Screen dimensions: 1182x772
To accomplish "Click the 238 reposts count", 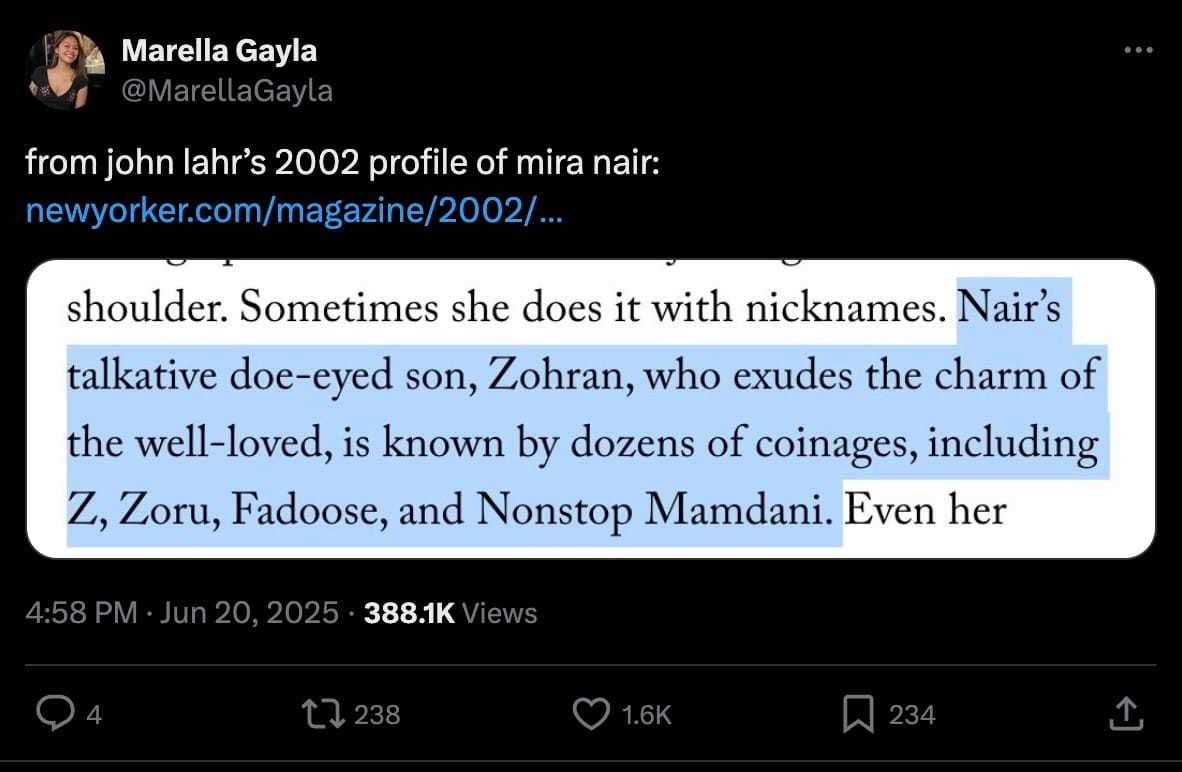I will (x=378, y=714).
